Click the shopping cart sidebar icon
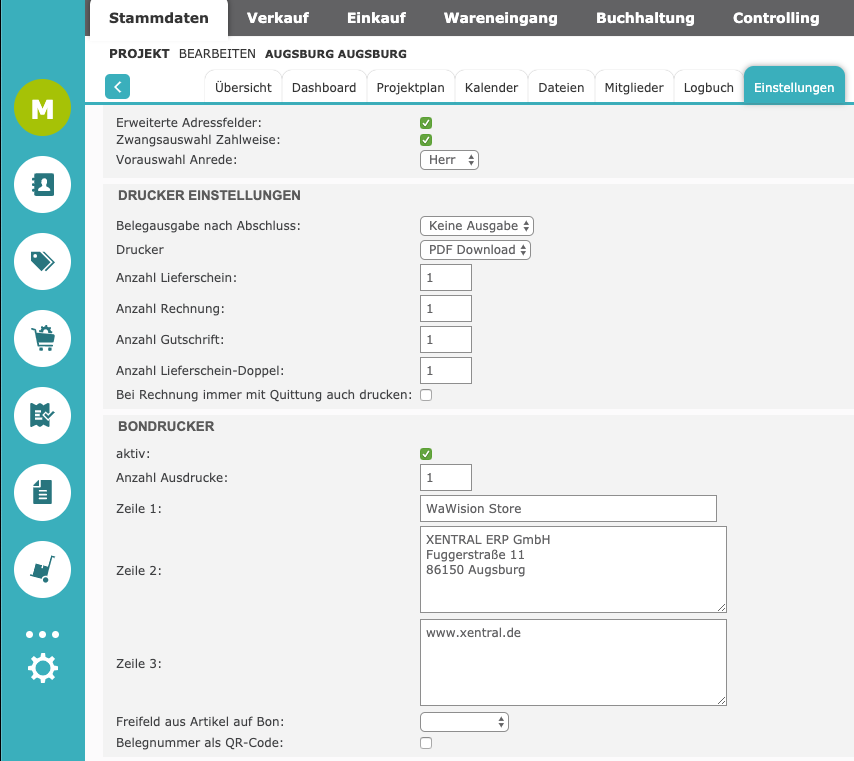This screenshot has height=761, width=854. click(42, 338)
